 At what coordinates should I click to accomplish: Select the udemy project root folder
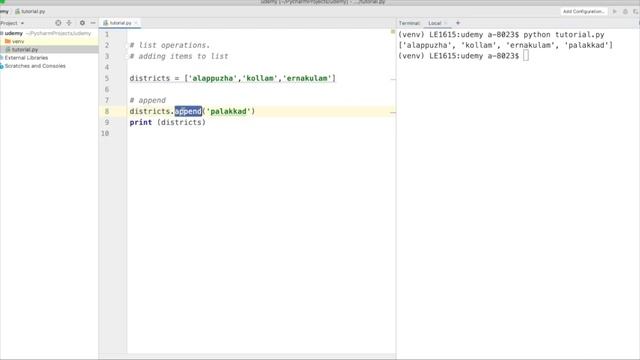click(13, 33)
